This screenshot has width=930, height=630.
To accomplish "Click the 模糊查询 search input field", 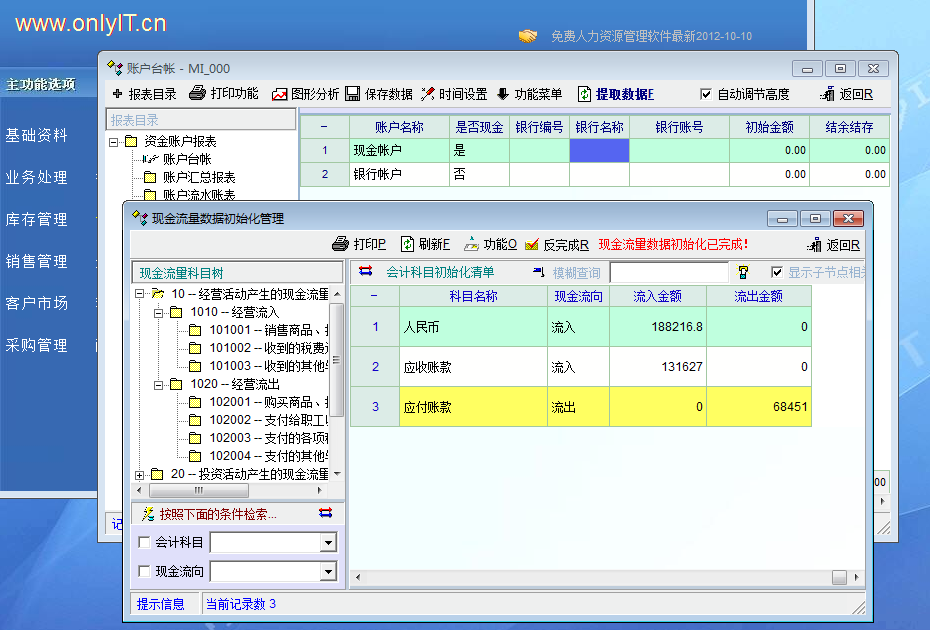I will (669, 272).
